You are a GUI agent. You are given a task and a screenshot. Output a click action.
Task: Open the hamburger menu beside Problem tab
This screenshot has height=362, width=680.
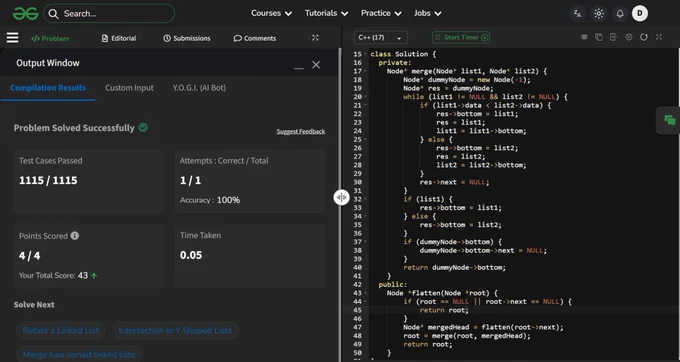[x=13, y=38]
